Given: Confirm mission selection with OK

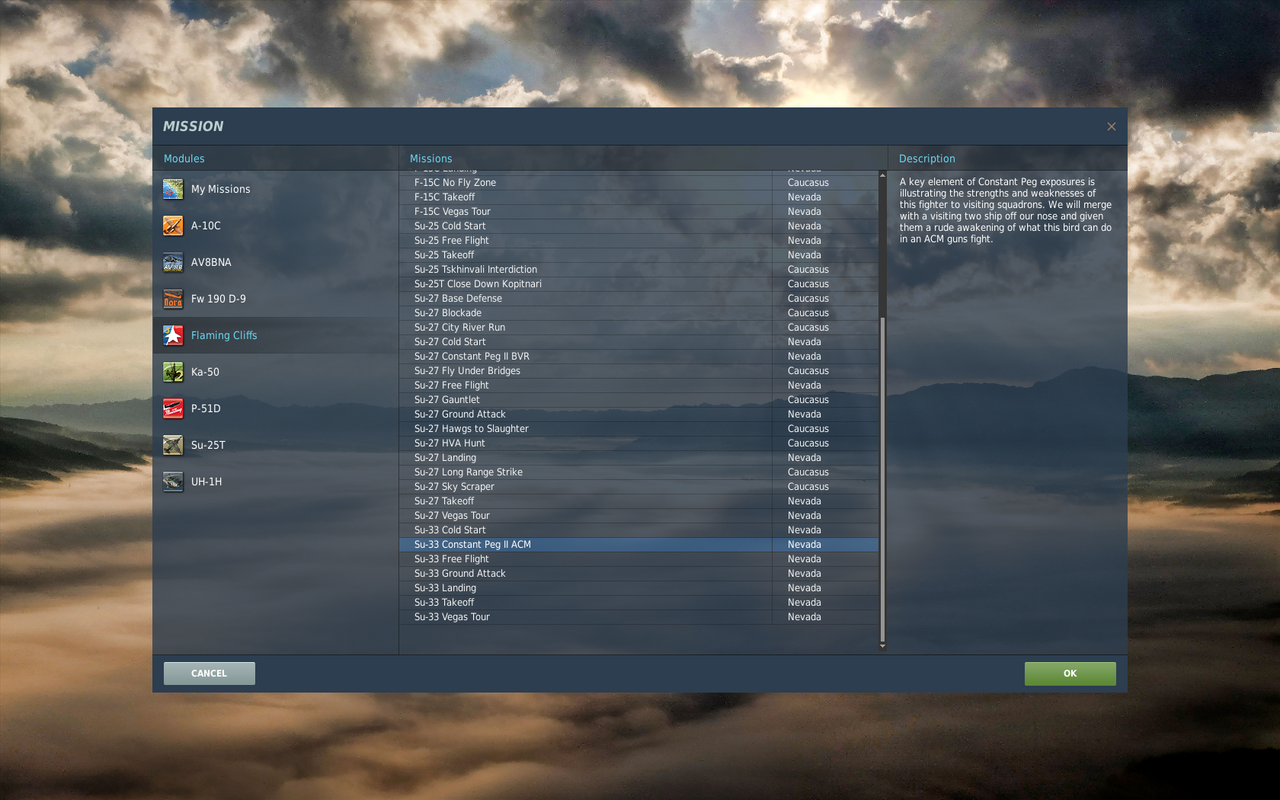Looking at the screenshot, I should [1070, 673].
